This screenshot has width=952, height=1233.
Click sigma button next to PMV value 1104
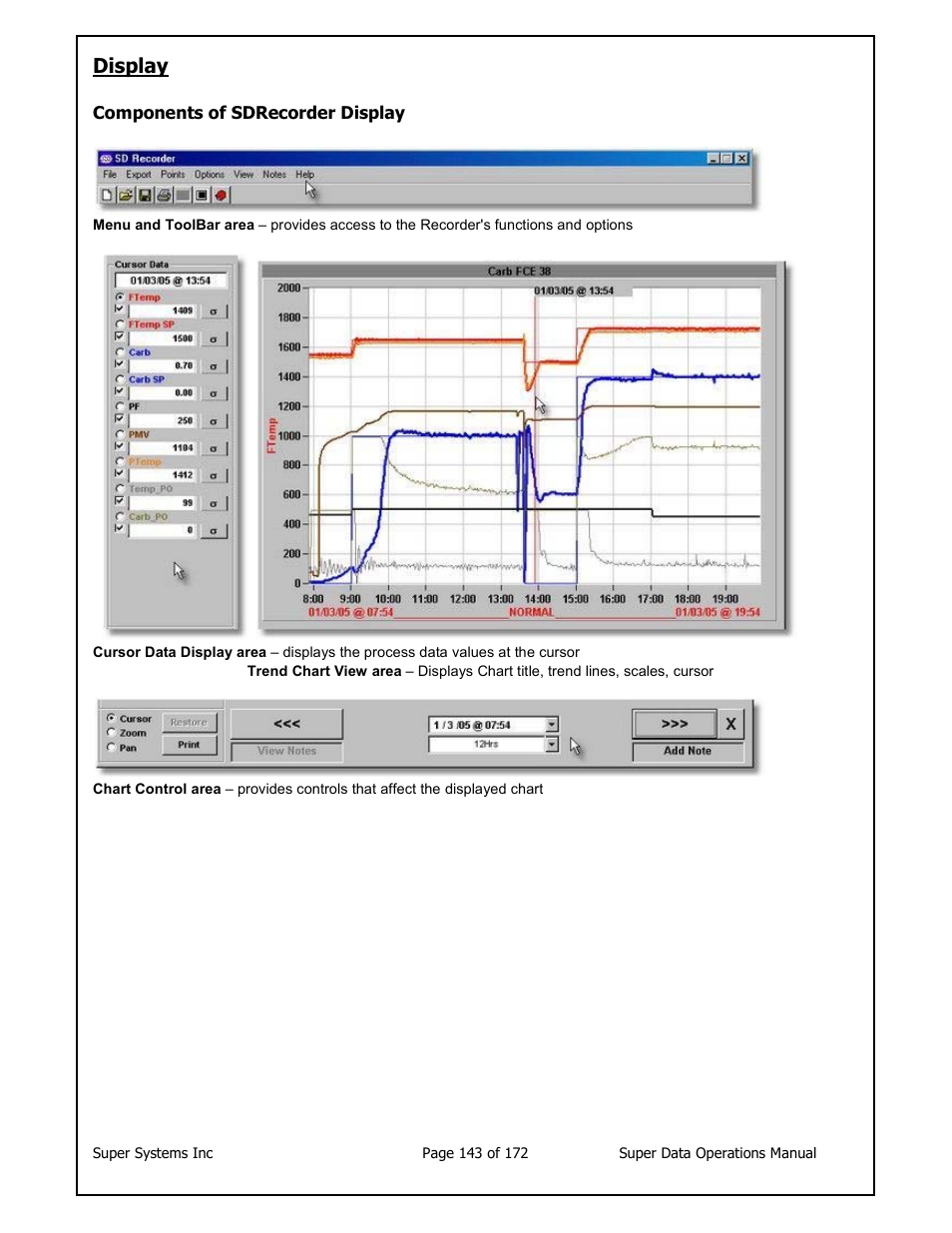[x=214, y=448]
